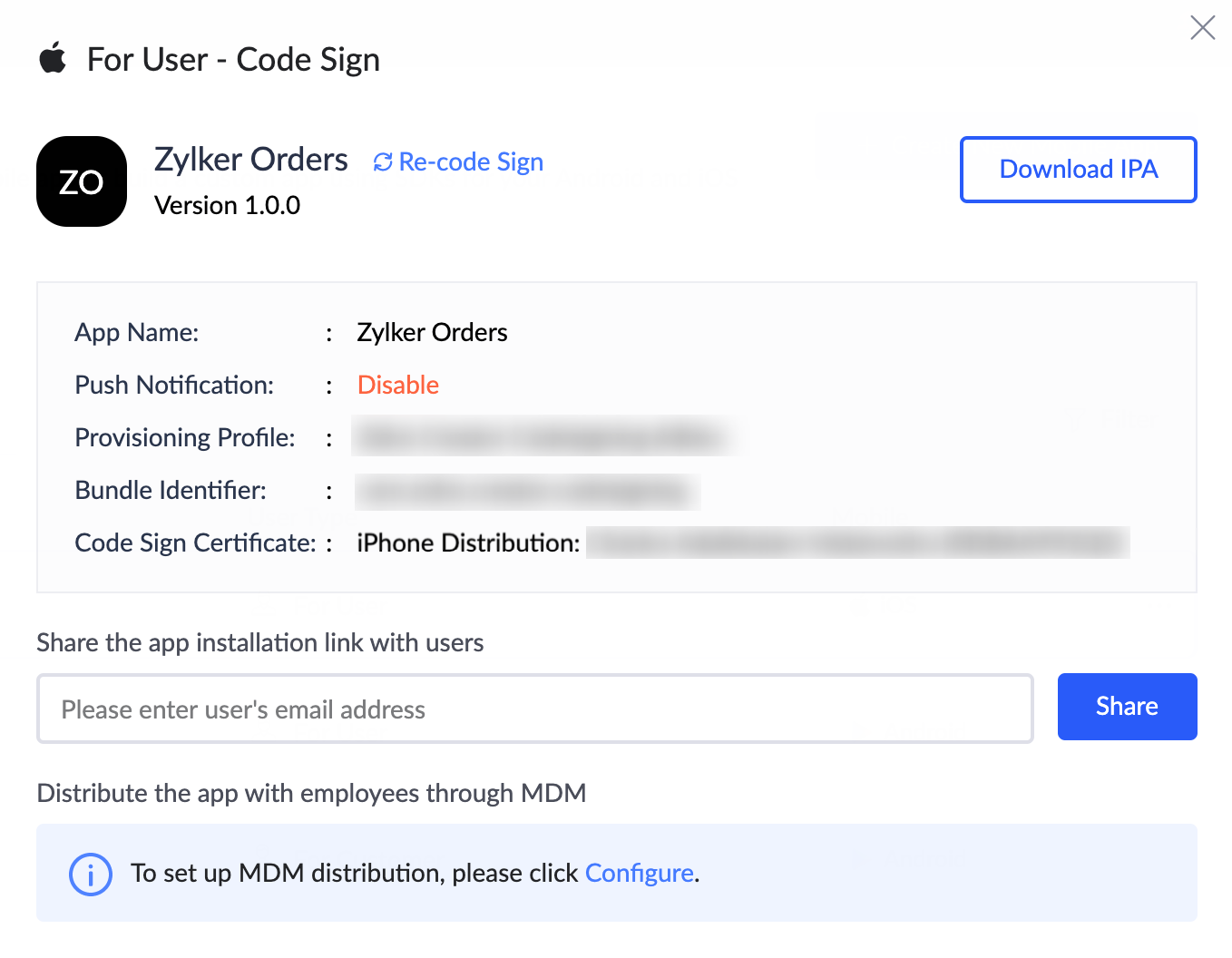Open the Configure link for MDM
1232x958 pixels.
coord(639,873)
